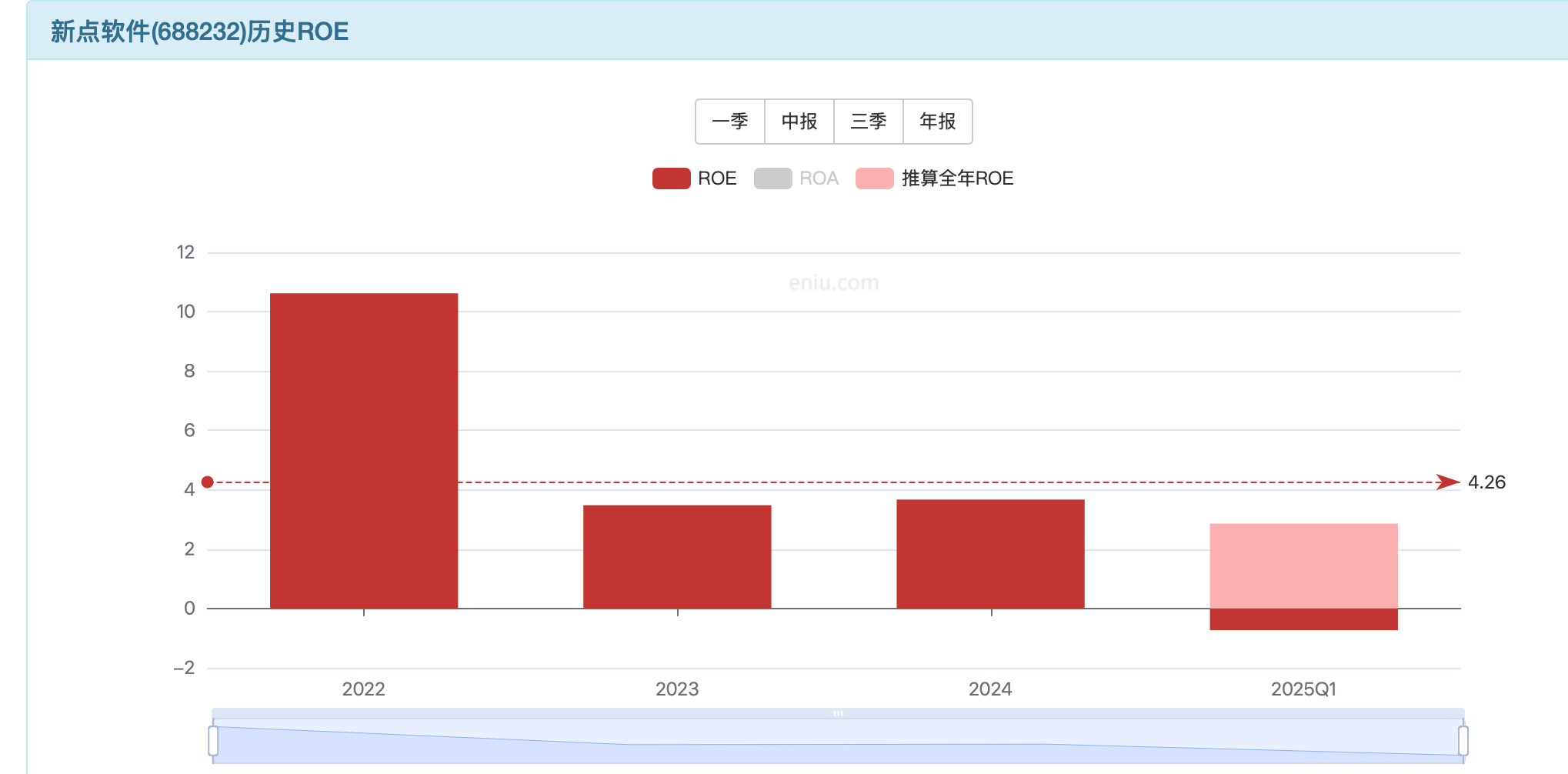Click the red ROE legend swatch

pyautogui.click(x=672, y=178)
